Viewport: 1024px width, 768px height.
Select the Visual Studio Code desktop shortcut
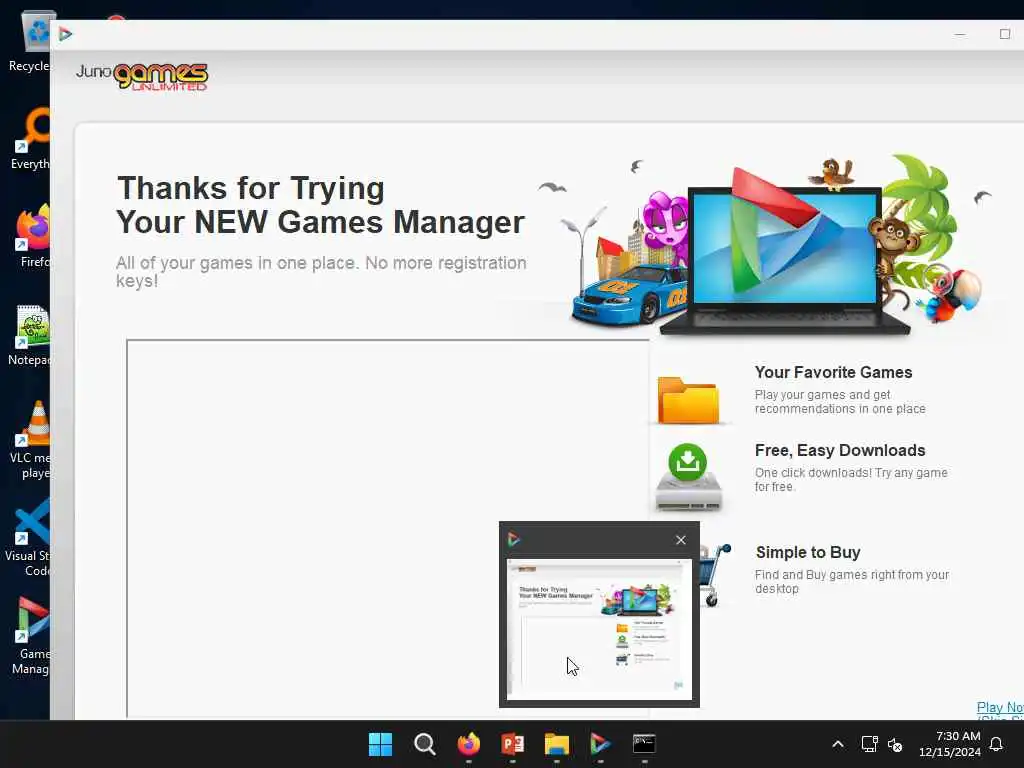(x=27, y=538)
